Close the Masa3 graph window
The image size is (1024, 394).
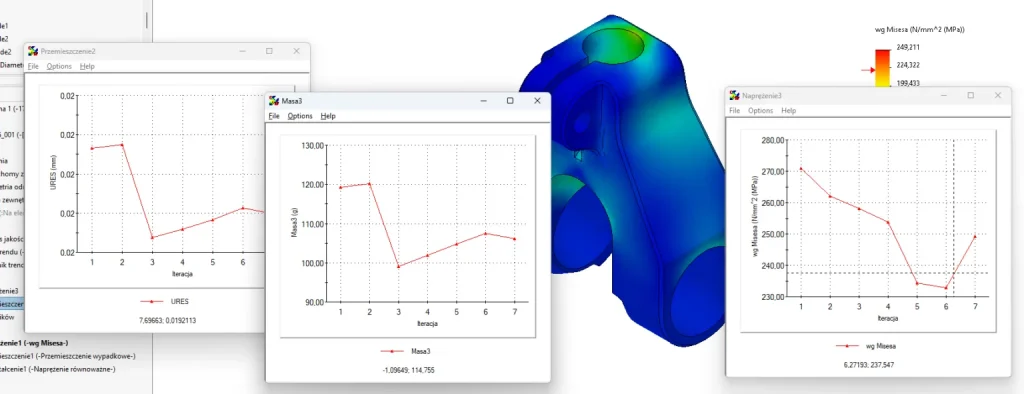(x=537, y=101)
